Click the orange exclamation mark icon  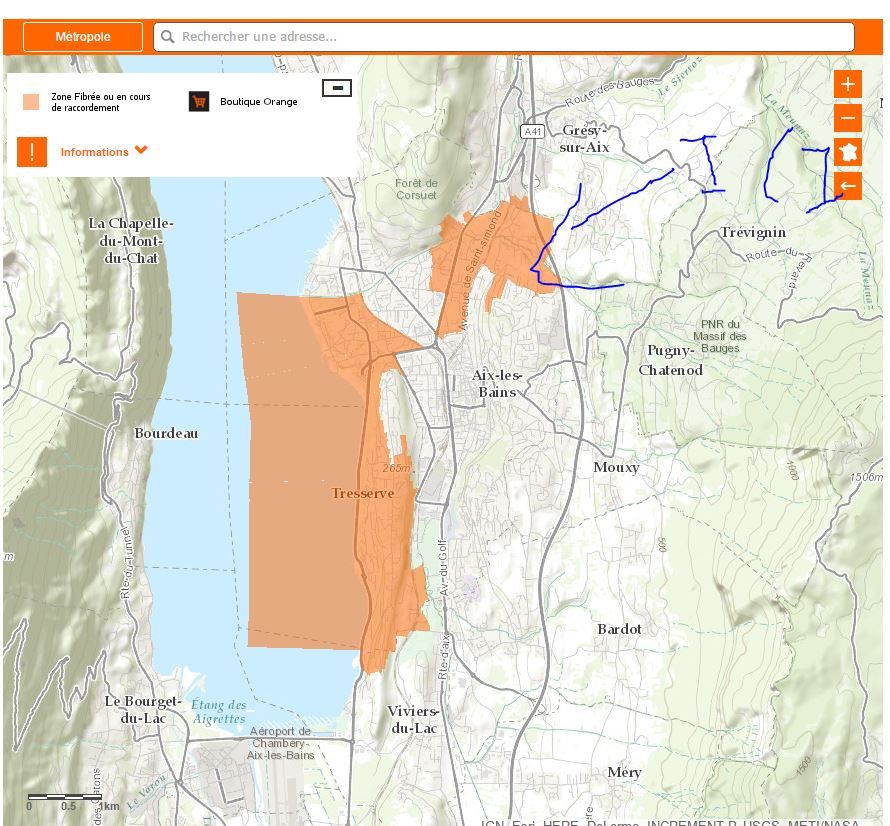pos(32,152)
